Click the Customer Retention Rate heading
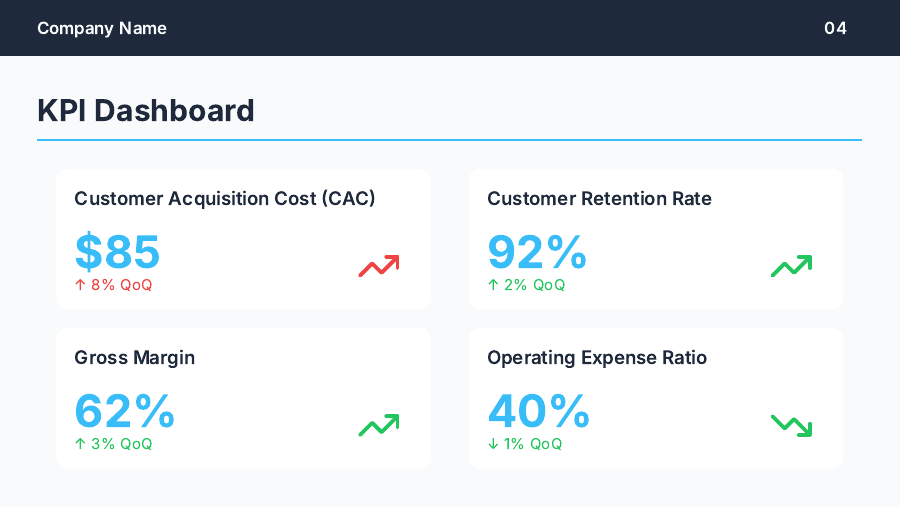This screenshot has width=900, height=507. point(599,199)
